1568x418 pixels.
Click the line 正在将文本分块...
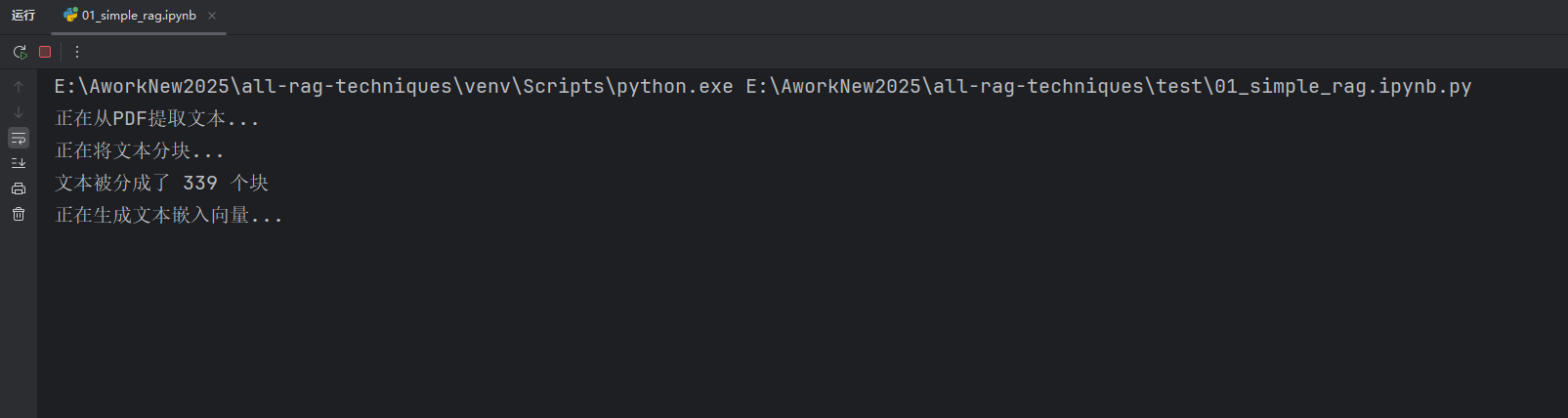140,151
